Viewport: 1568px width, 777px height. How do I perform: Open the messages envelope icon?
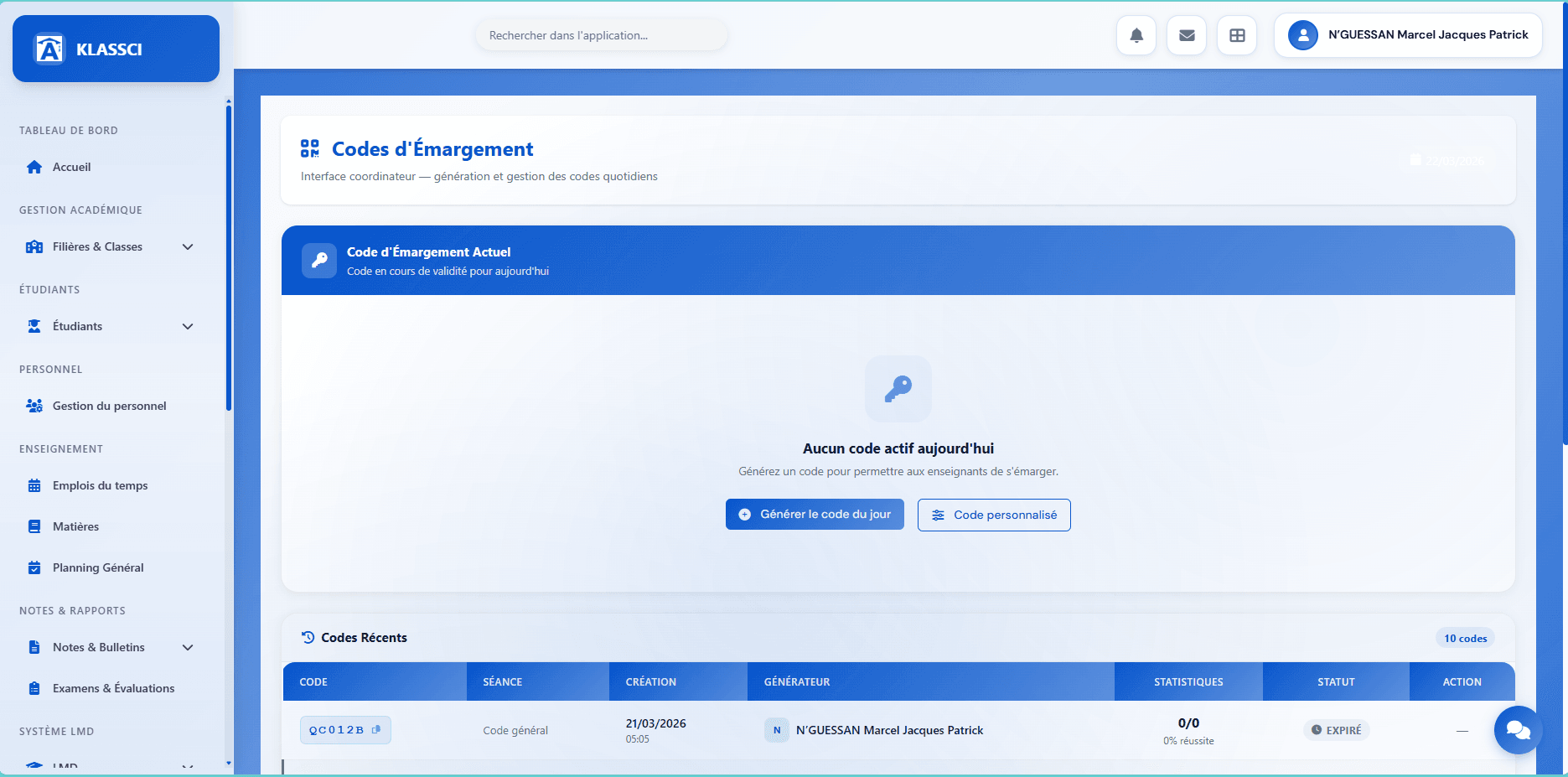(1186, 35)
